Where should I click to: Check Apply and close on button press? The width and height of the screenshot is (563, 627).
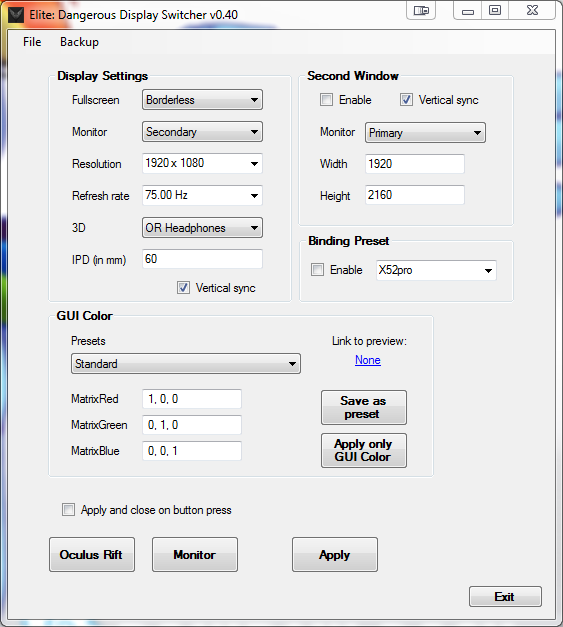[x=68, y=509]
